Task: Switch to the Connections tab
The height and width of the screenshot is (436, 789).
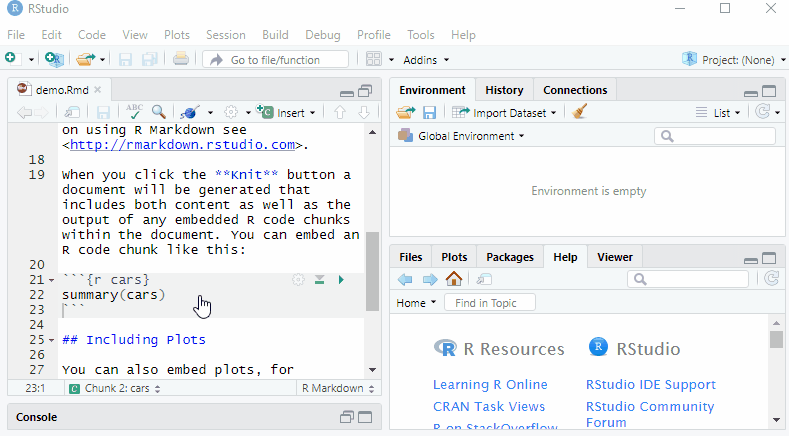Action: click(x=575, y=90)
